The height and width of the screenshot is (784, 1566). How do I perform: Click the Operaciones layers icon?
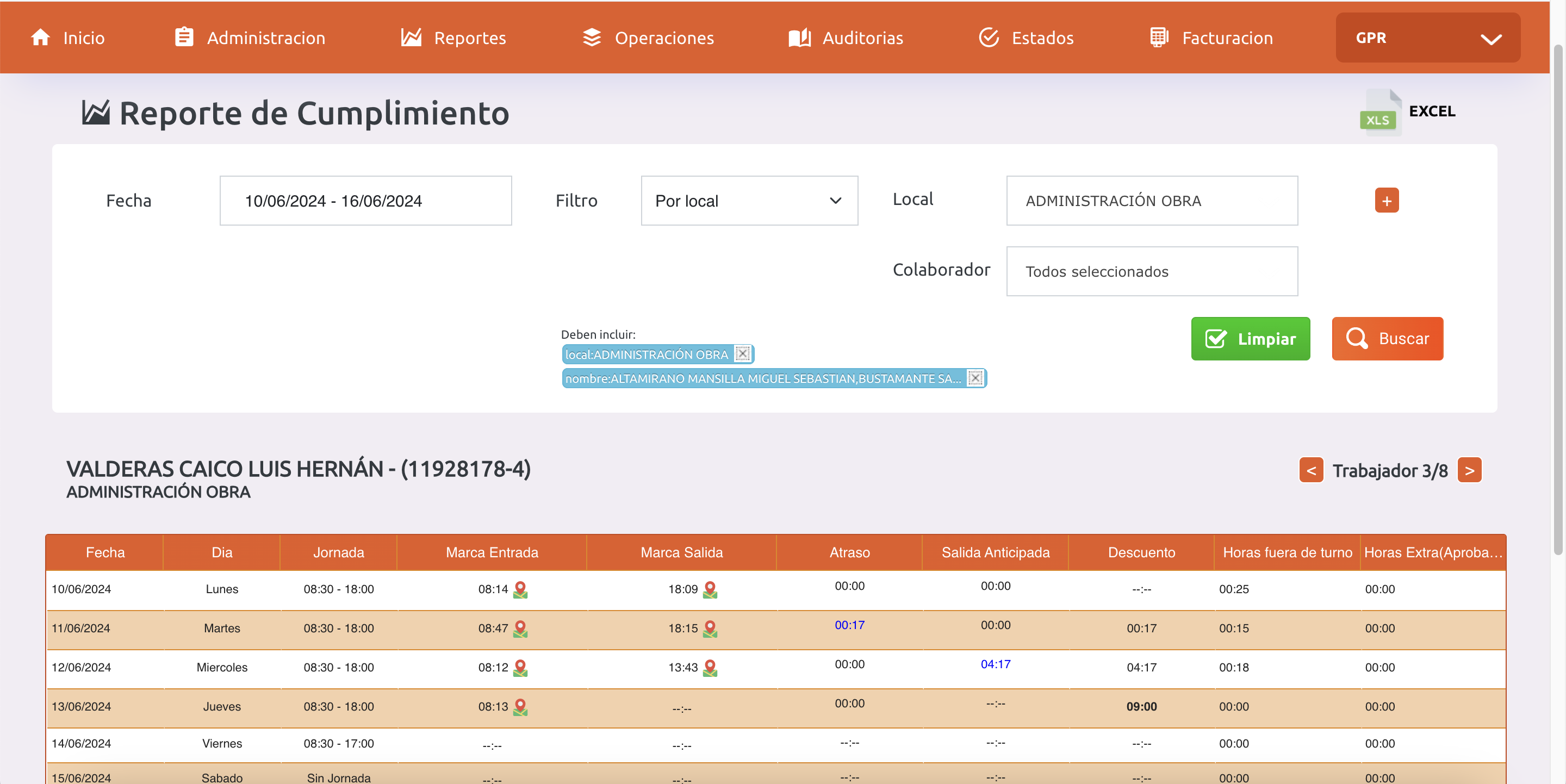tap(592, 38)
